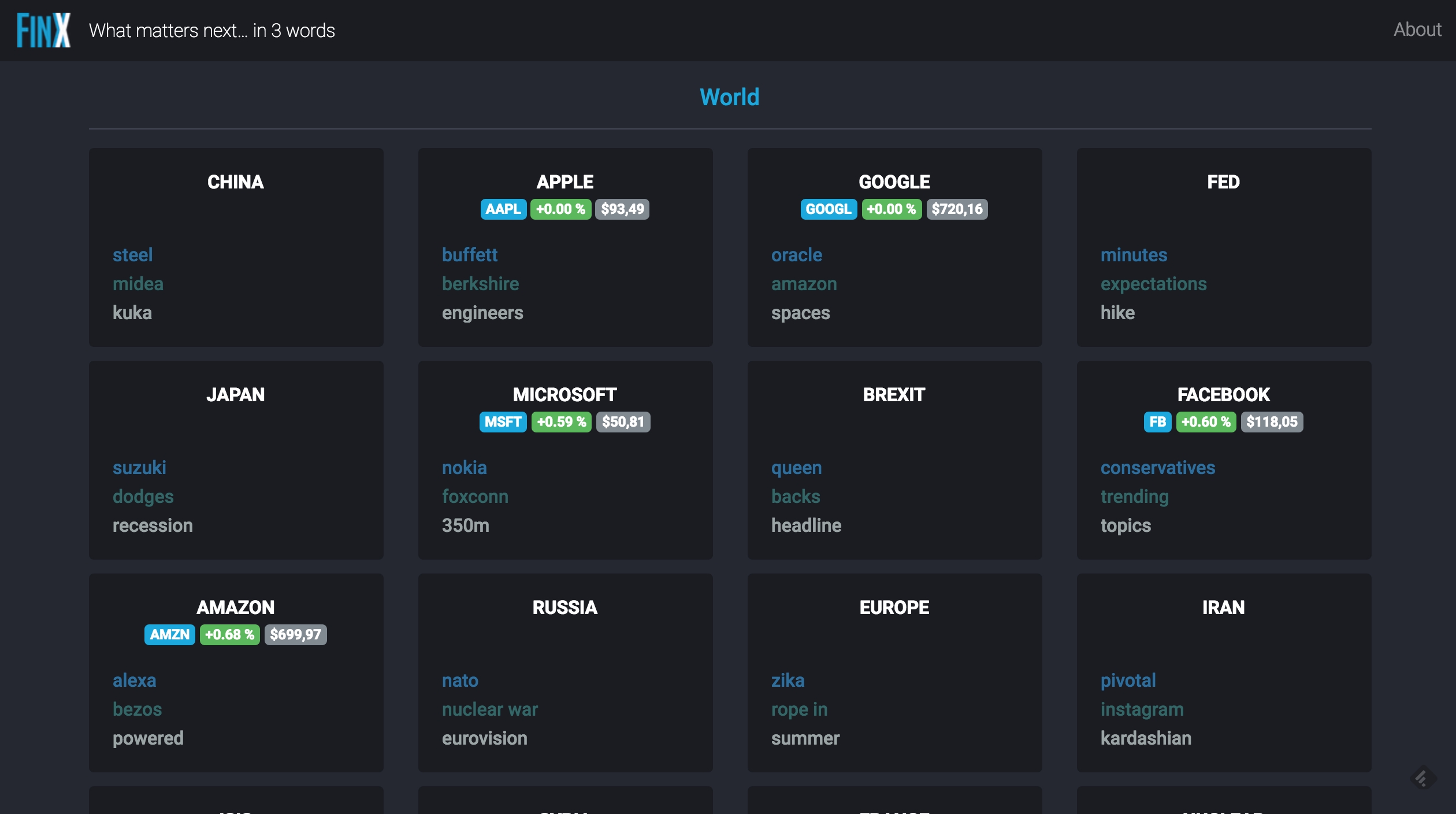Select the word headline under BREXIT

click(x=807, y=526)
